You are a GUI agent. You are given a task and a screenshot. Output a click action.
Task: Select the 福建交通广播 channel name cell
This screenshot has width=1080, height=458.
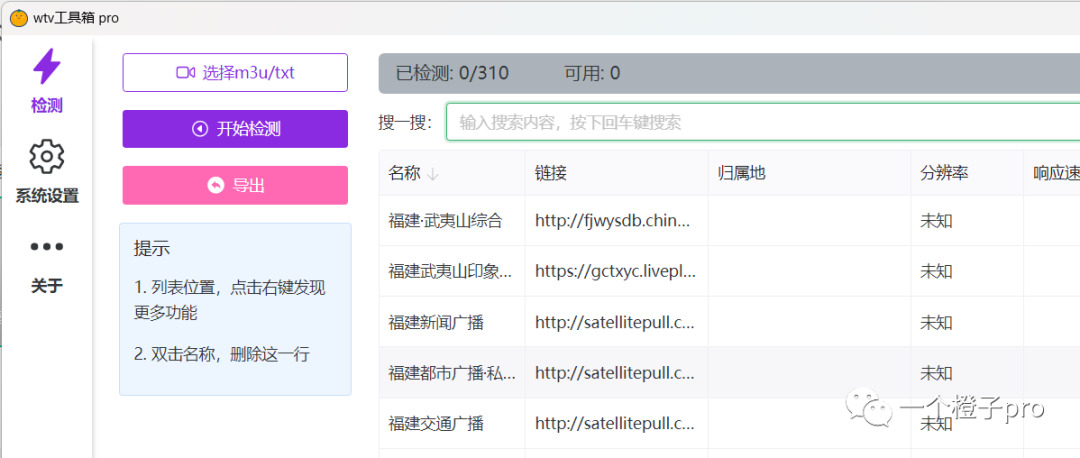tap(436, 424)
